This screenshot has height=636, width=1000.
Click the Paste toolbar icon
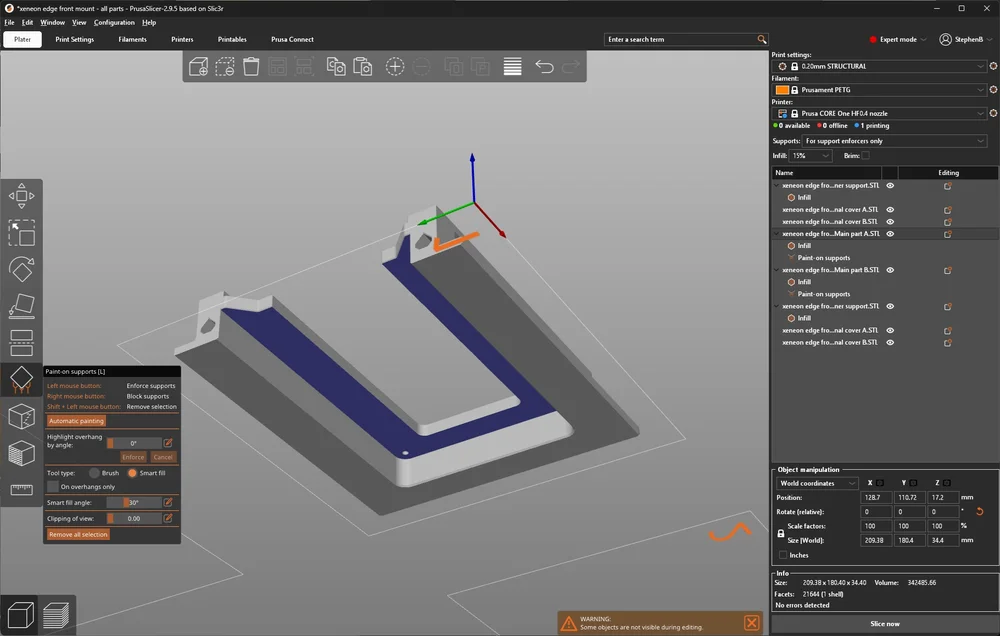pyautogui.click(x=363, y=66)
